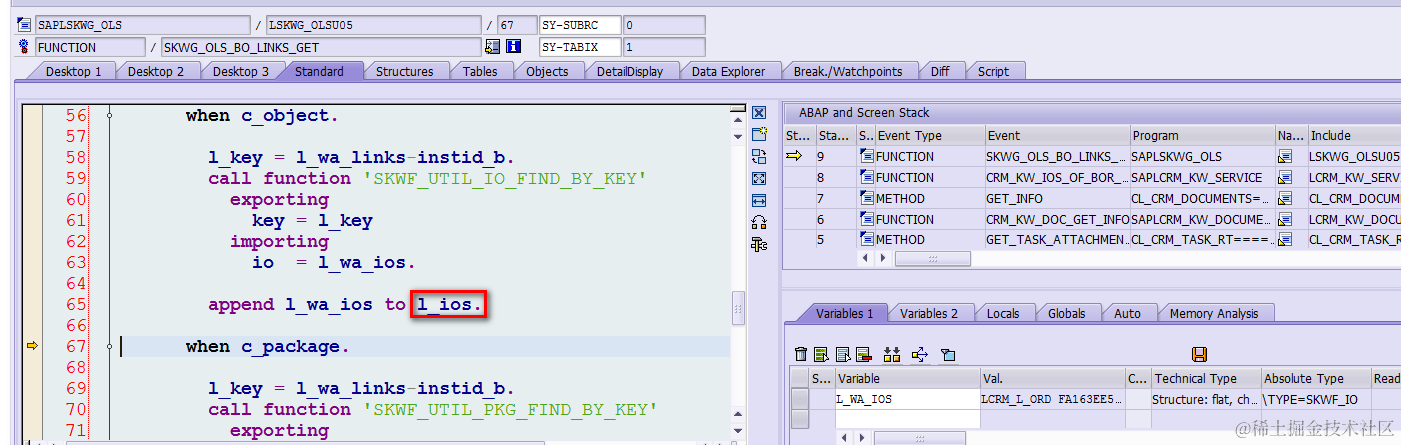Click the orange save floppy disk icon

coord(1200,354)
